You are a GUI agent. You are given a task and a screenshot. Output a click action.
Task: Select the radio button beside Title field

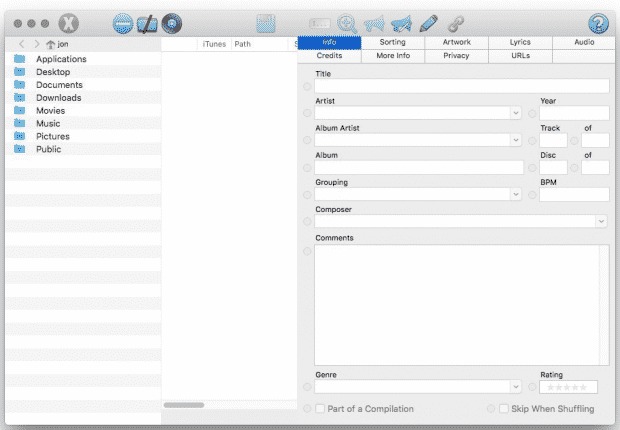[x=307, y=86]
